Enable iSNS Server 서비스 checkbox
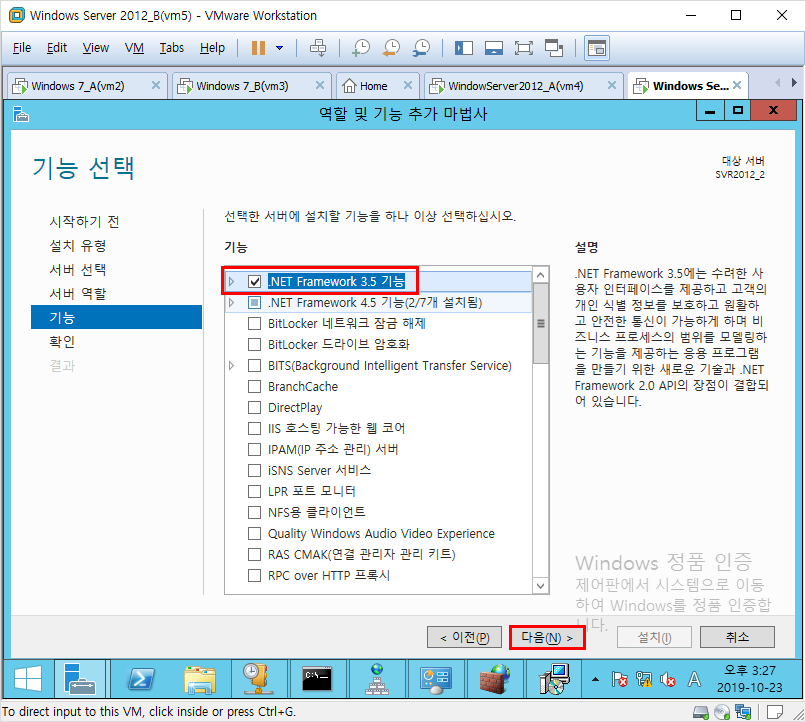Screen dimensions: 806x722 pos(254,471)
